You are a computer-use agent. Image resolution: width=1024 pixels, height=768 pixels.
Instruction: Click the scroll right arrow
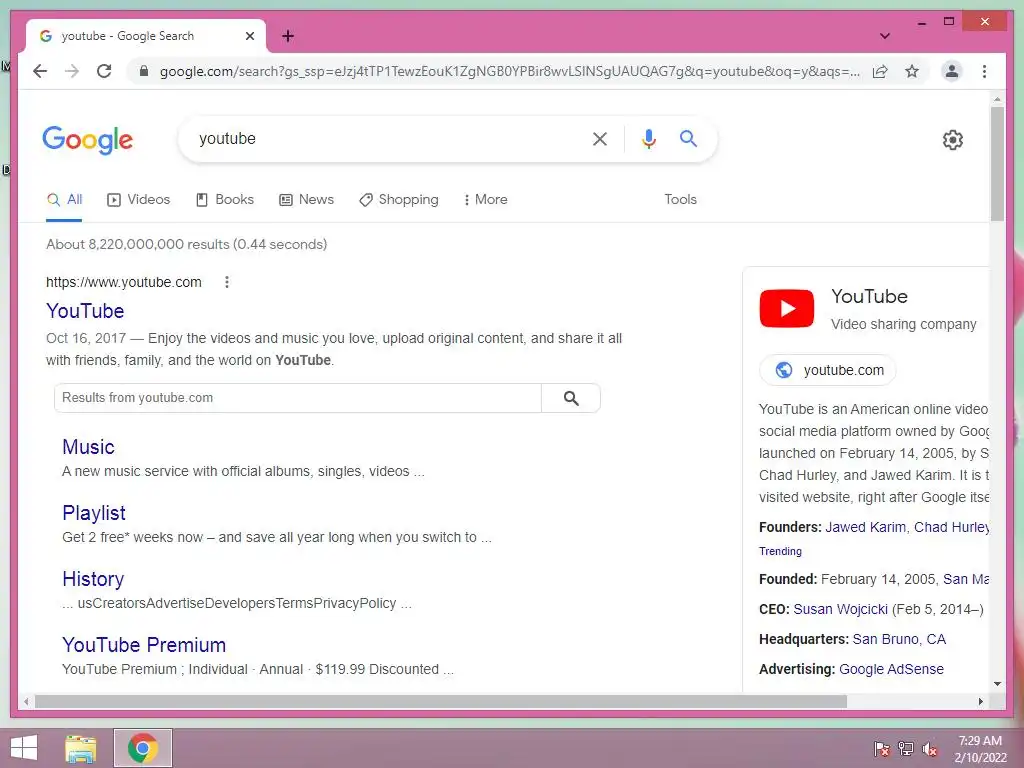click(980, 701)
